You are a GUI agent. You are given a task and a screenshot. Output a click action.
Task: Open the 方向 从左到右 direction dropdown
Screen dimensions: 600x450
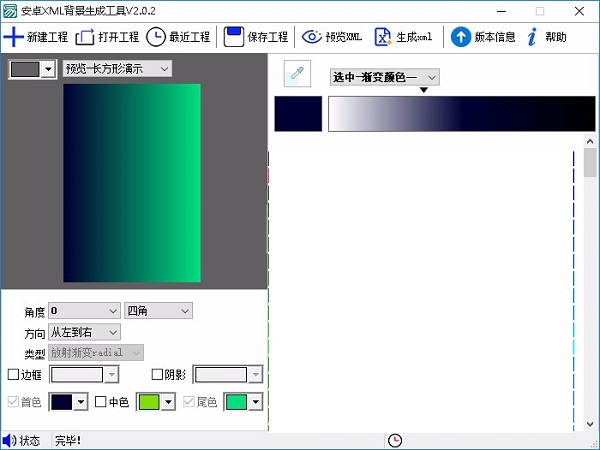click(84, 332)
